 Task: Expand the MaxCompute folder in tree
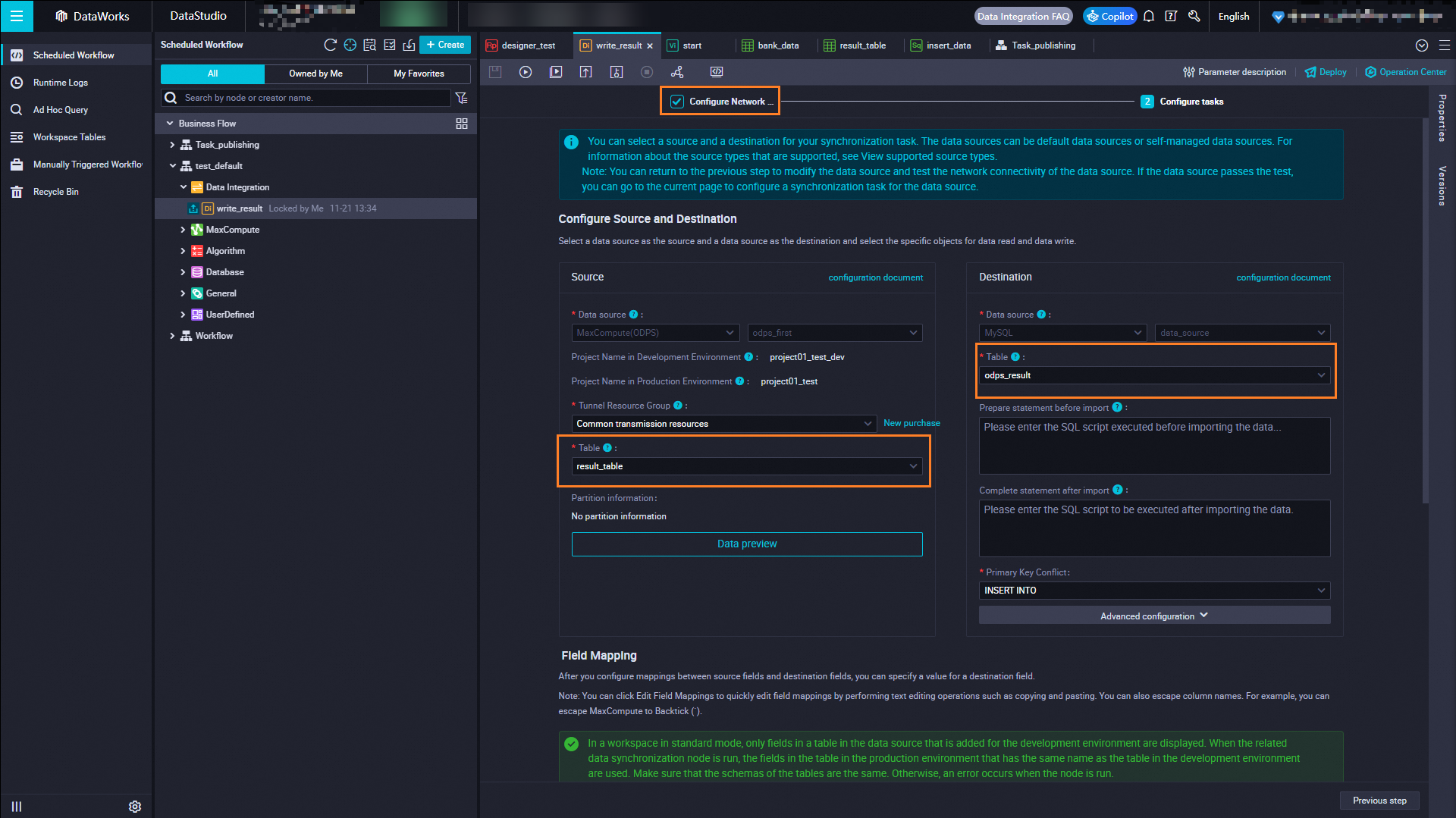point(183,230)
